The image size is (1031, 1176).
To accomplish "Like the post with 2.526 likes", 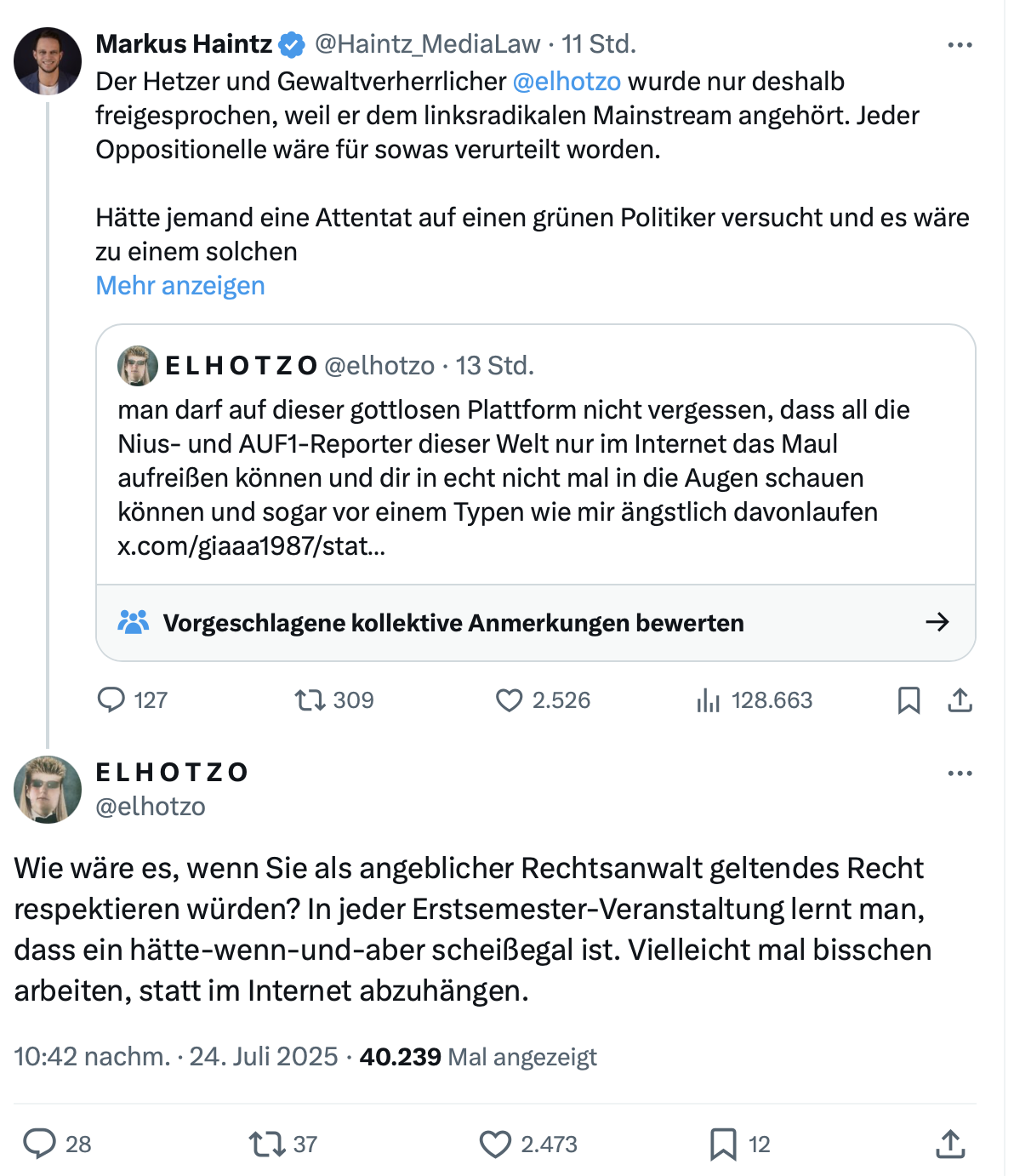I will pos(509,700).
